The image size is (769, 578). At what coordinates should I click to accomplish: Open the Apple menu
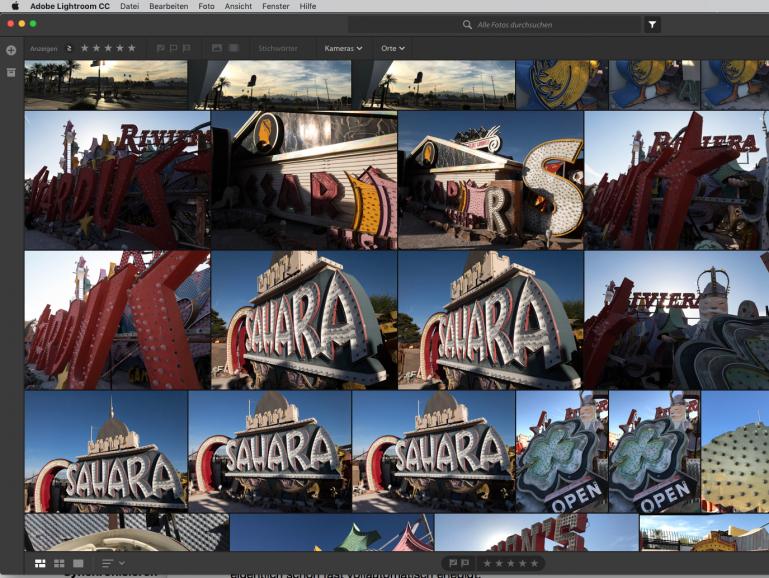(x=15, y=6)
